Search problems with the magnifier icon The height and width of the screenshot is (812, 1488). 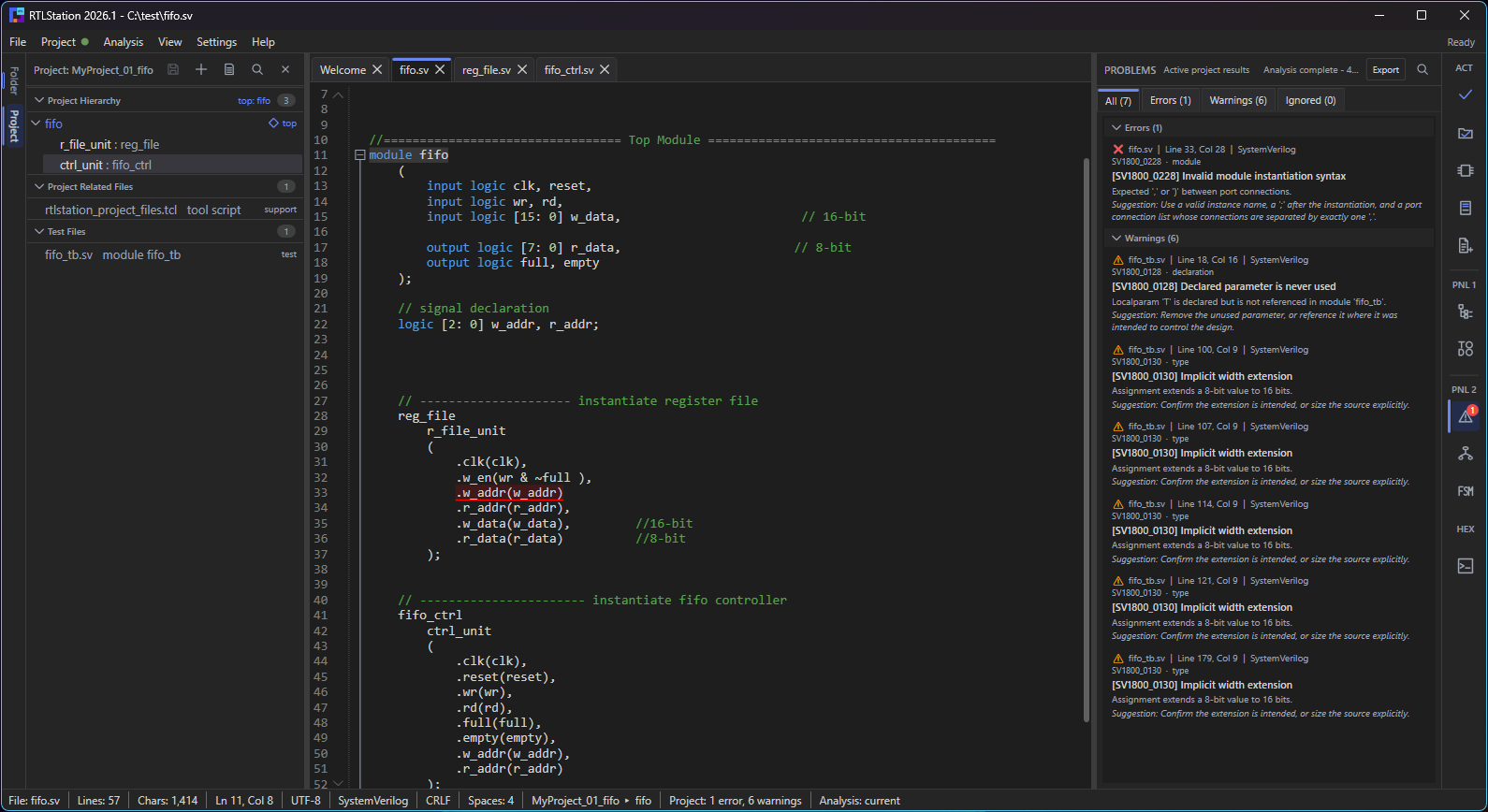click(x=1422, y=69)
